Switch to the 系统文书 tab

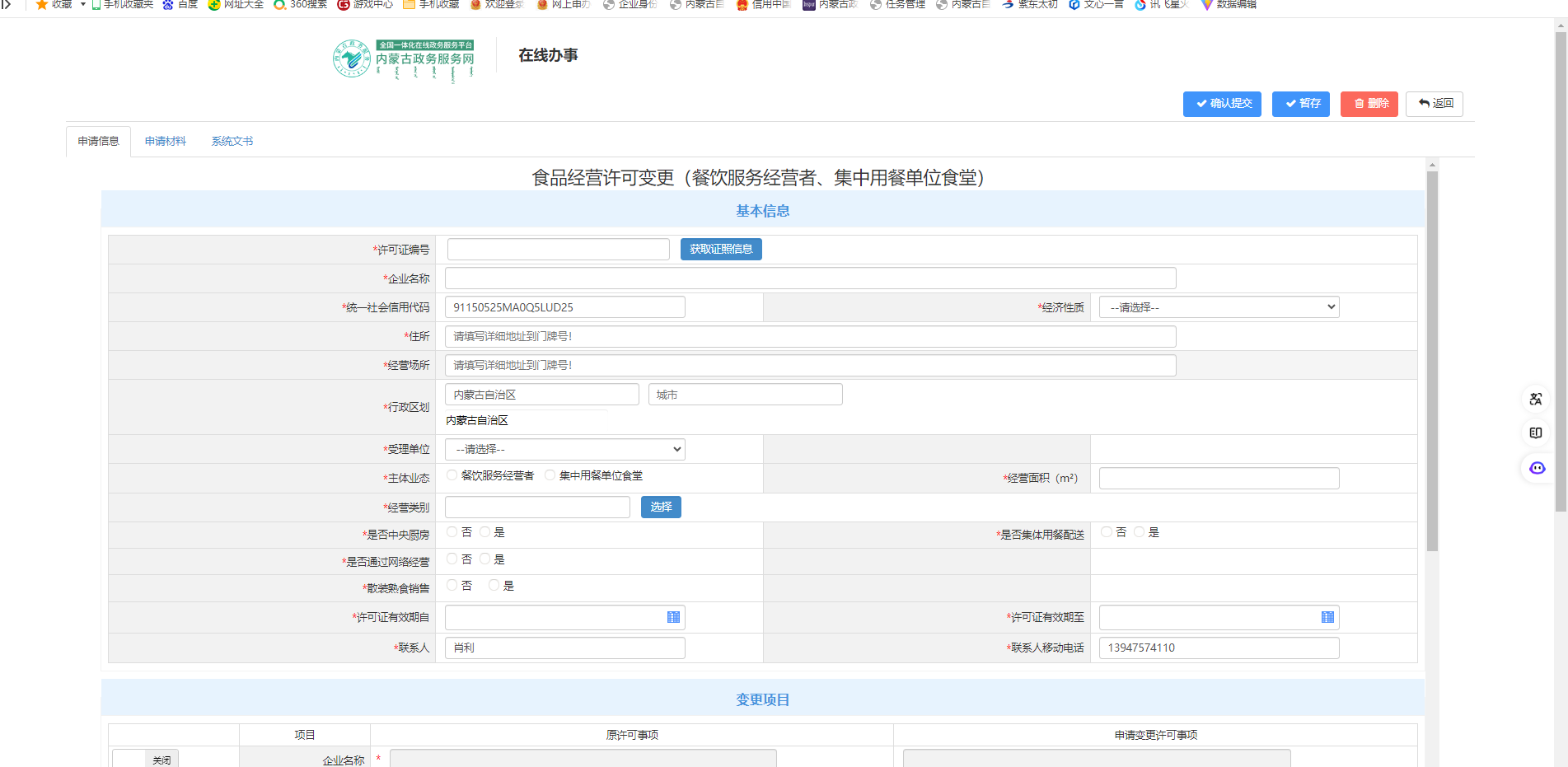[x=232, y=141]
